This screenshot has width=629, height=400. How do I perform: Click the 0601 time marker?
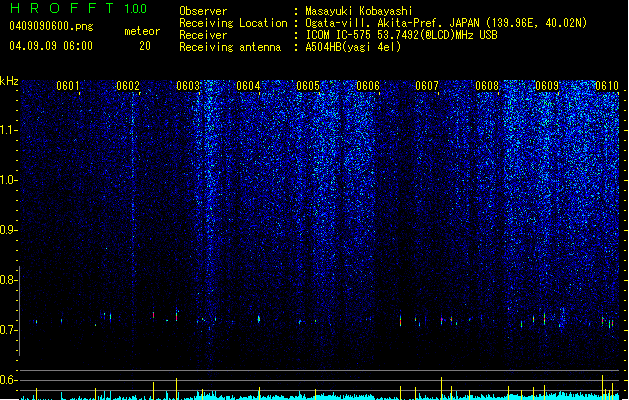click(x=68, y=86)
